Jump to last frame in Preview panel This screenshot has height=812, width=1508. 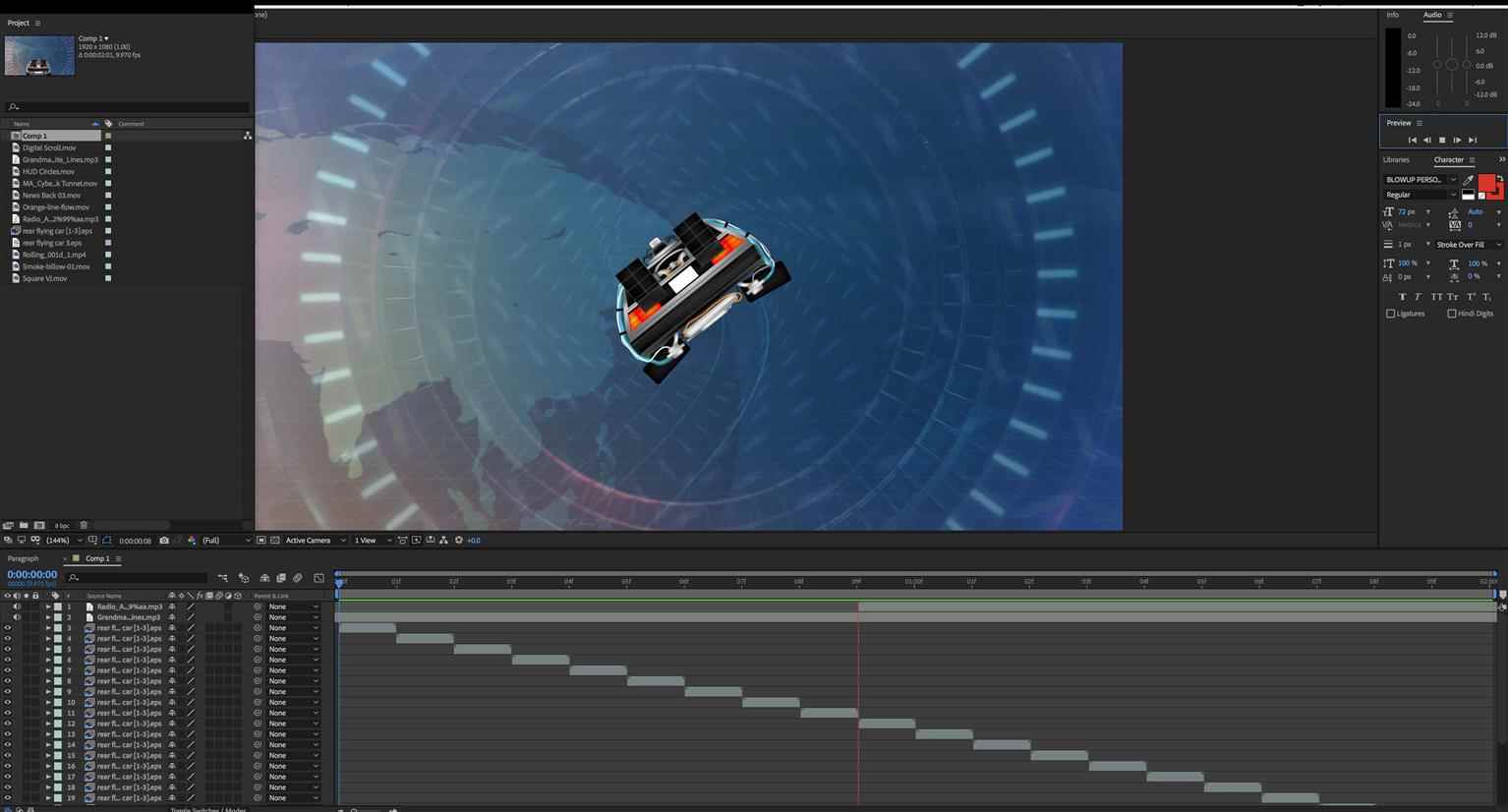1473,140
